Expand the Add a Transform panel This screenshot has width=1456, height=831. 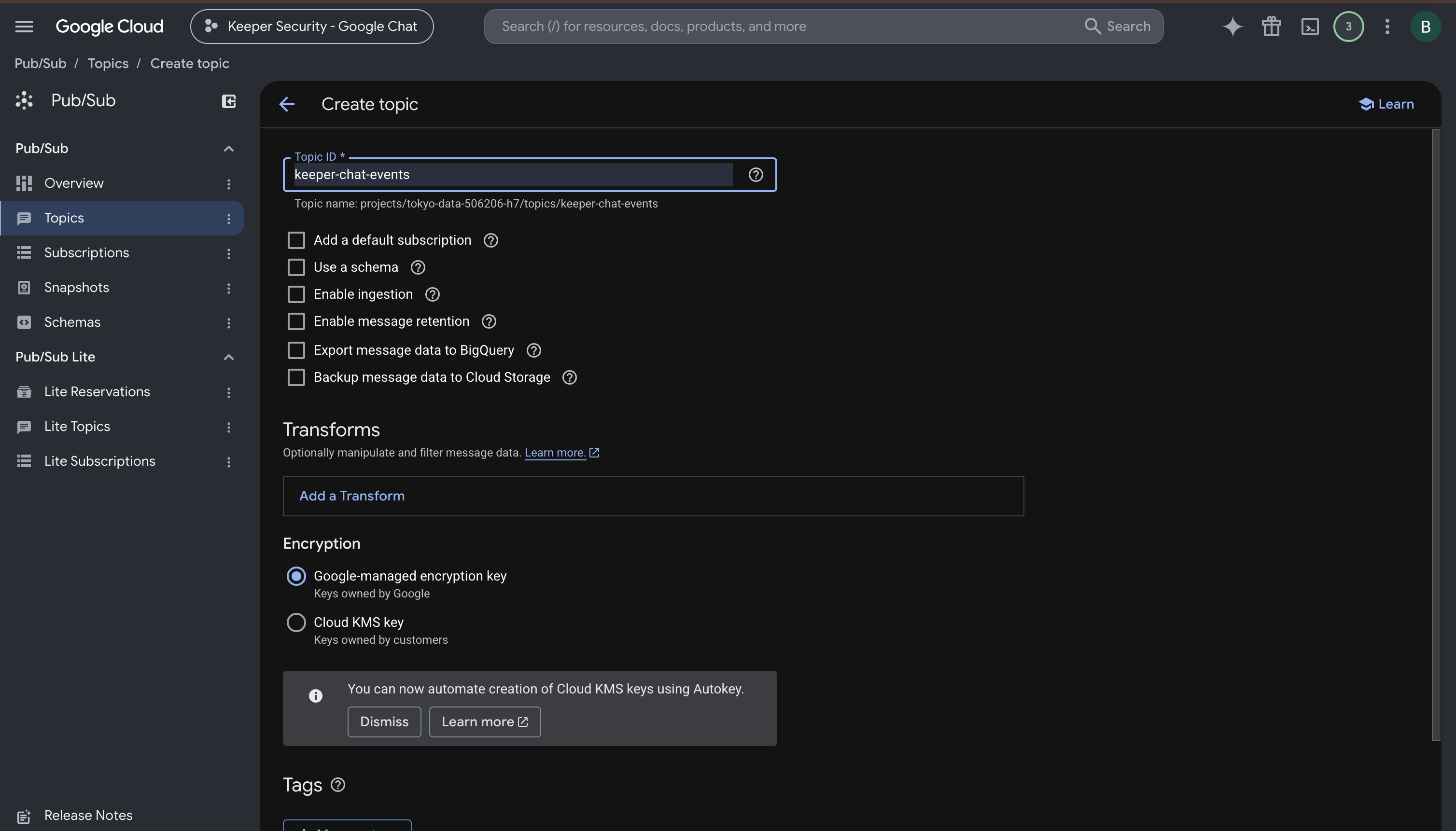[653, 496]
